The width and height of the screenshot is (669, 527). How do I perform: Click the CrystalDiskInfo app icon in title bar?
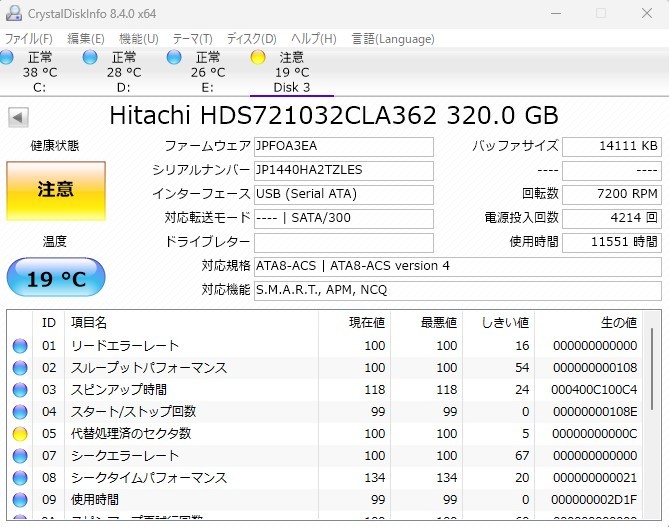(13, 13)
